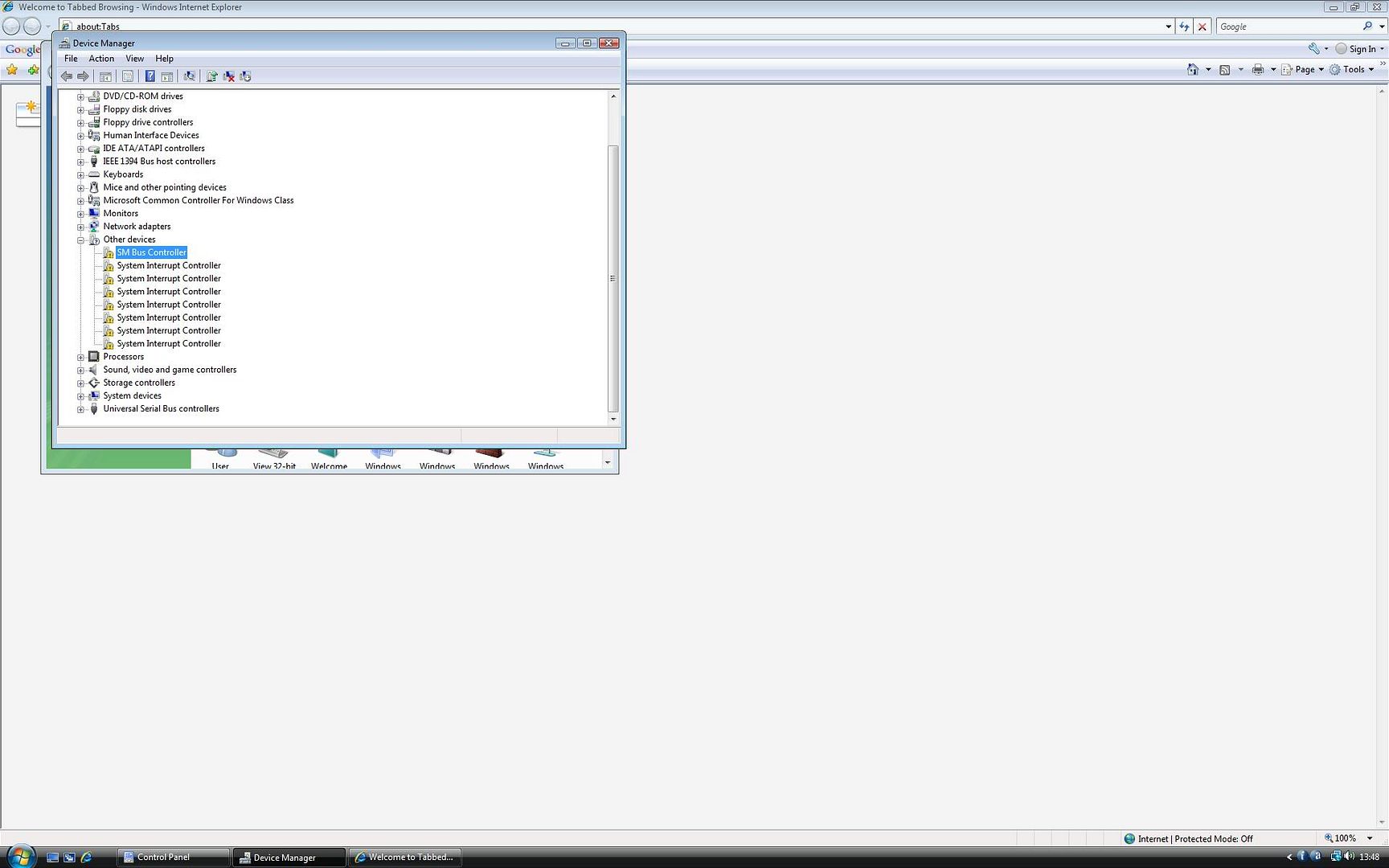Select the Monitors category

click(121, 213)
